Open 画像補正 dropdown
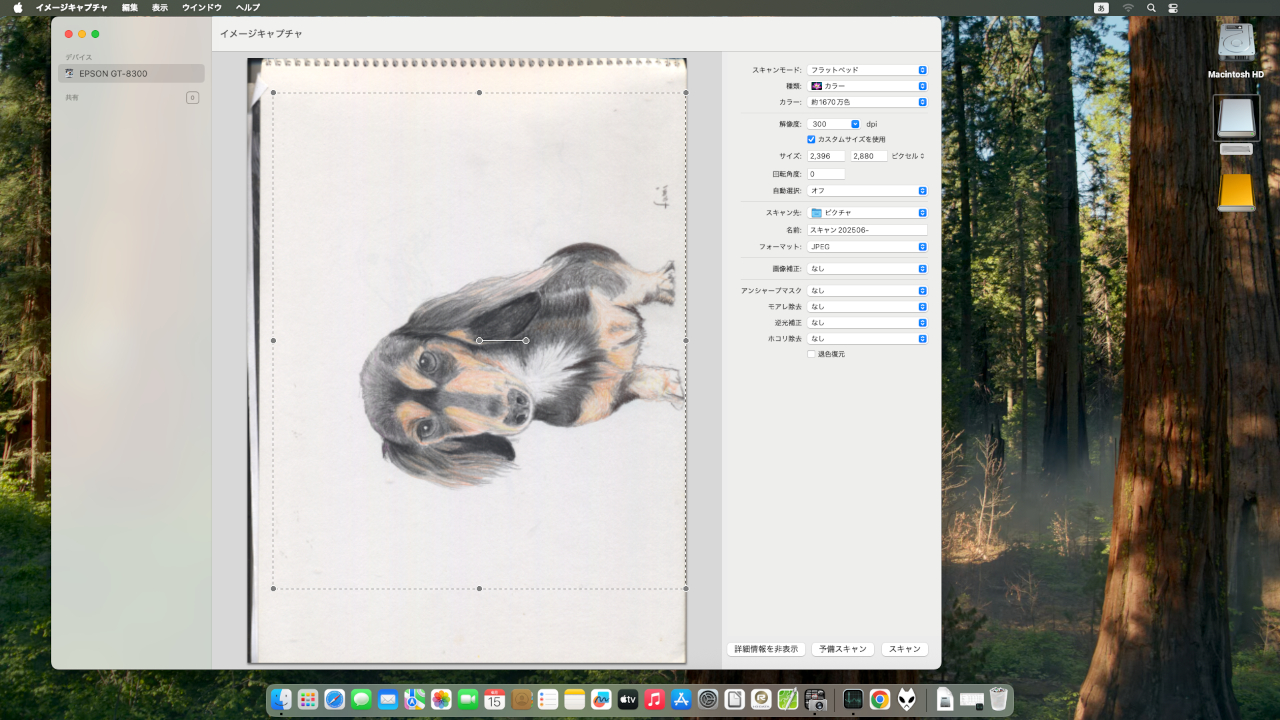The height and width of the screenshot is (720, 1280). point(867,268)
